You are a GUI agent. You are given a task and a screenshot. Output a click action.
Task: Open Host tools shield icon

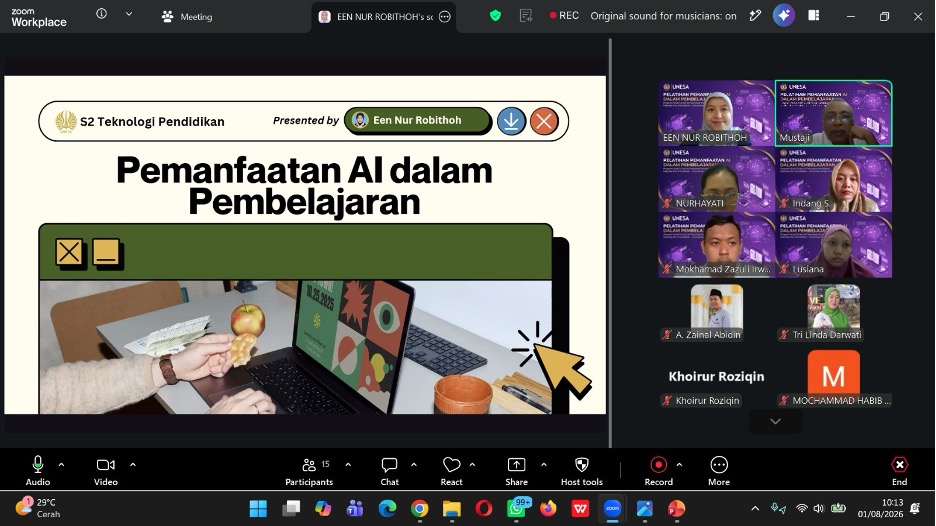(581, 465)
